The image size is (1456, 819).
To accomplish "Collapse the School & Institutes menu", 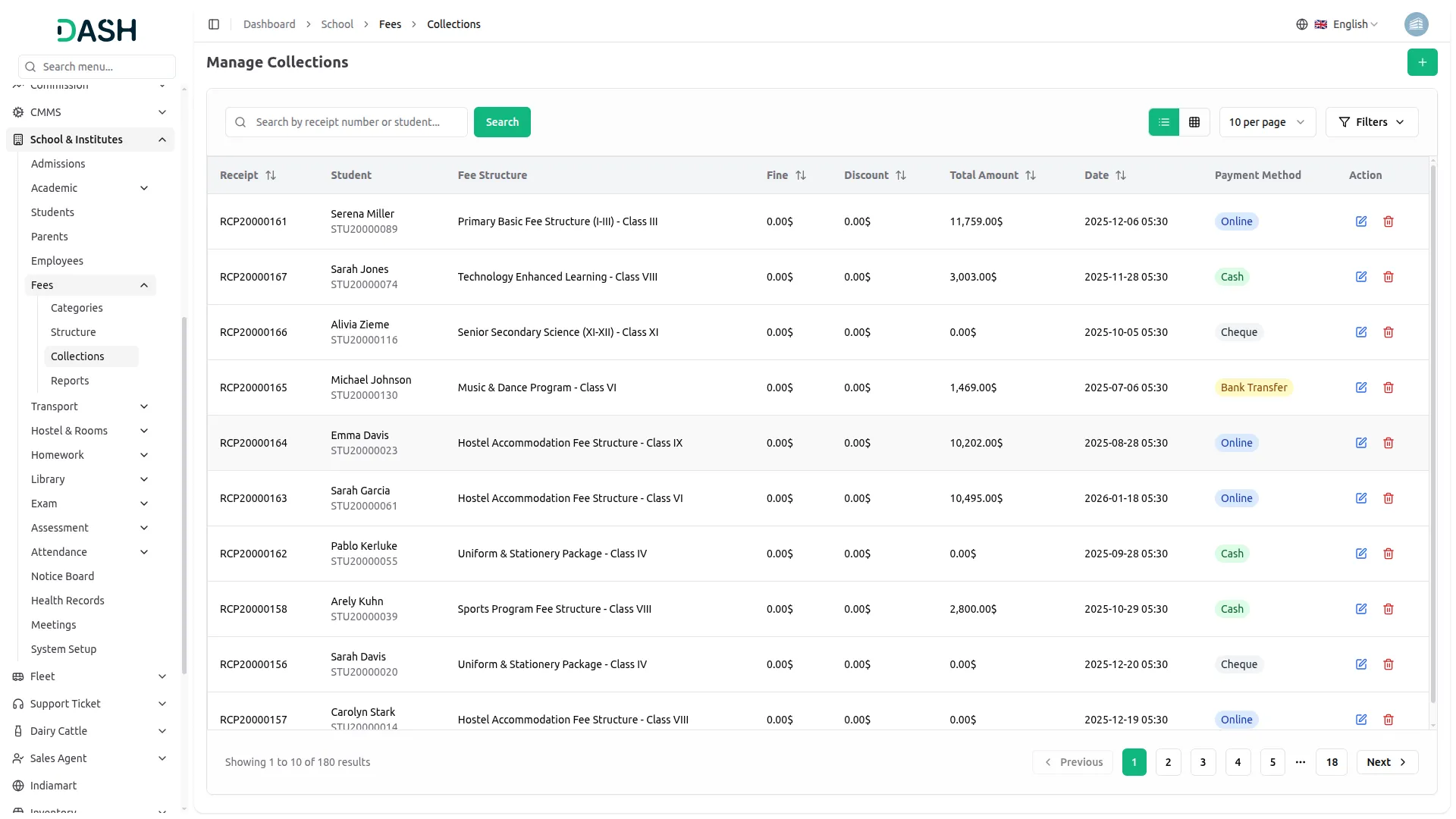I will pos(90,140).
